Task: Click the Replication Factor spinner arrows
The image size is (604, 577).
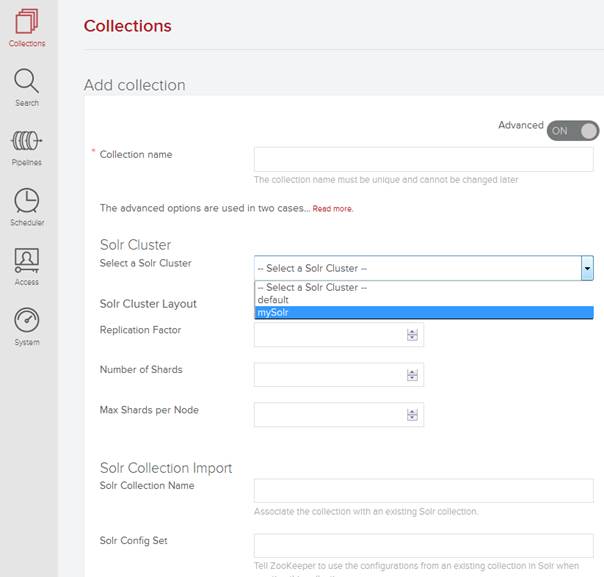Action: click(411, 335)
